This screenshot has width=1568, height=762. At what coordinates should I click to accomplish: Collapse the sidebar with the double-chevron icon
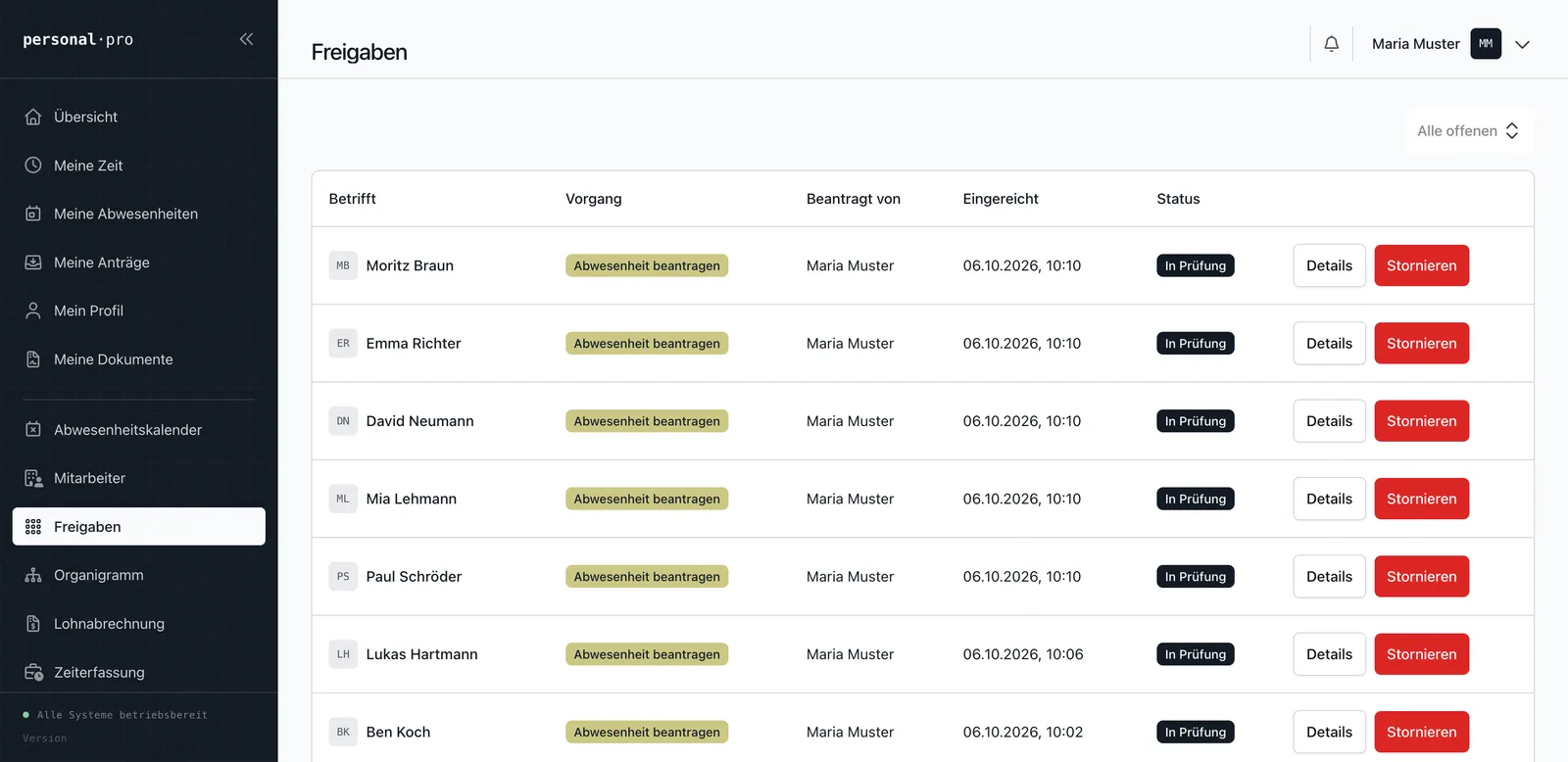[x=246, y=39]
